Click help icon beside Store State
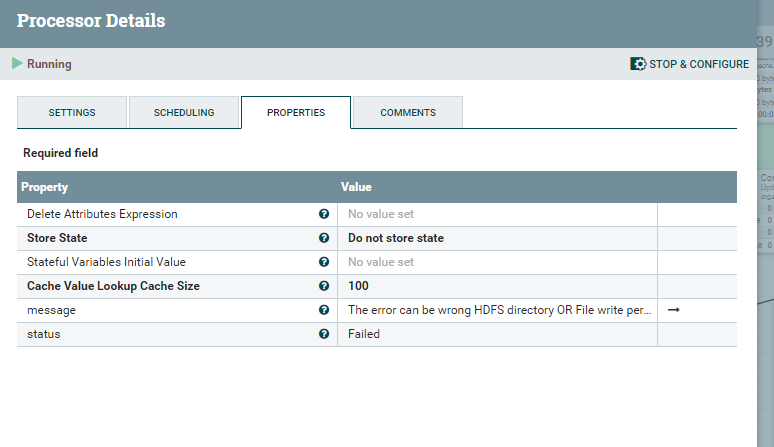The width and height of the screenshot is (774, 447). coord(324,238)
